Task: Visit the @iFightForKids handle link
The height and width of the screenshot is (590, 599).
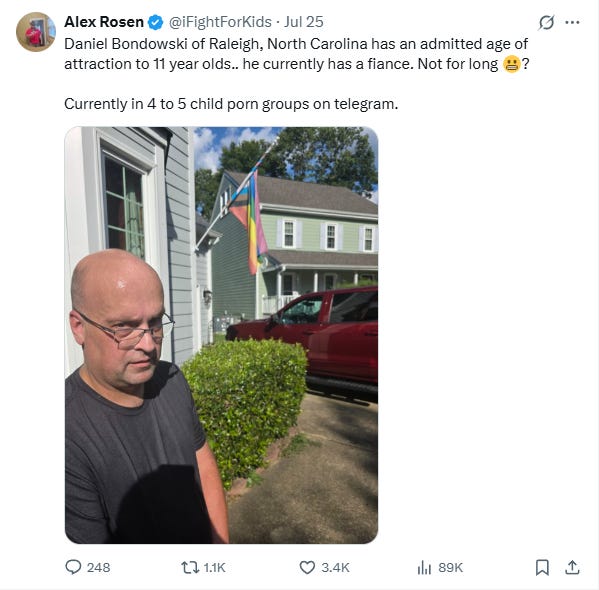Action: (220, 22)
